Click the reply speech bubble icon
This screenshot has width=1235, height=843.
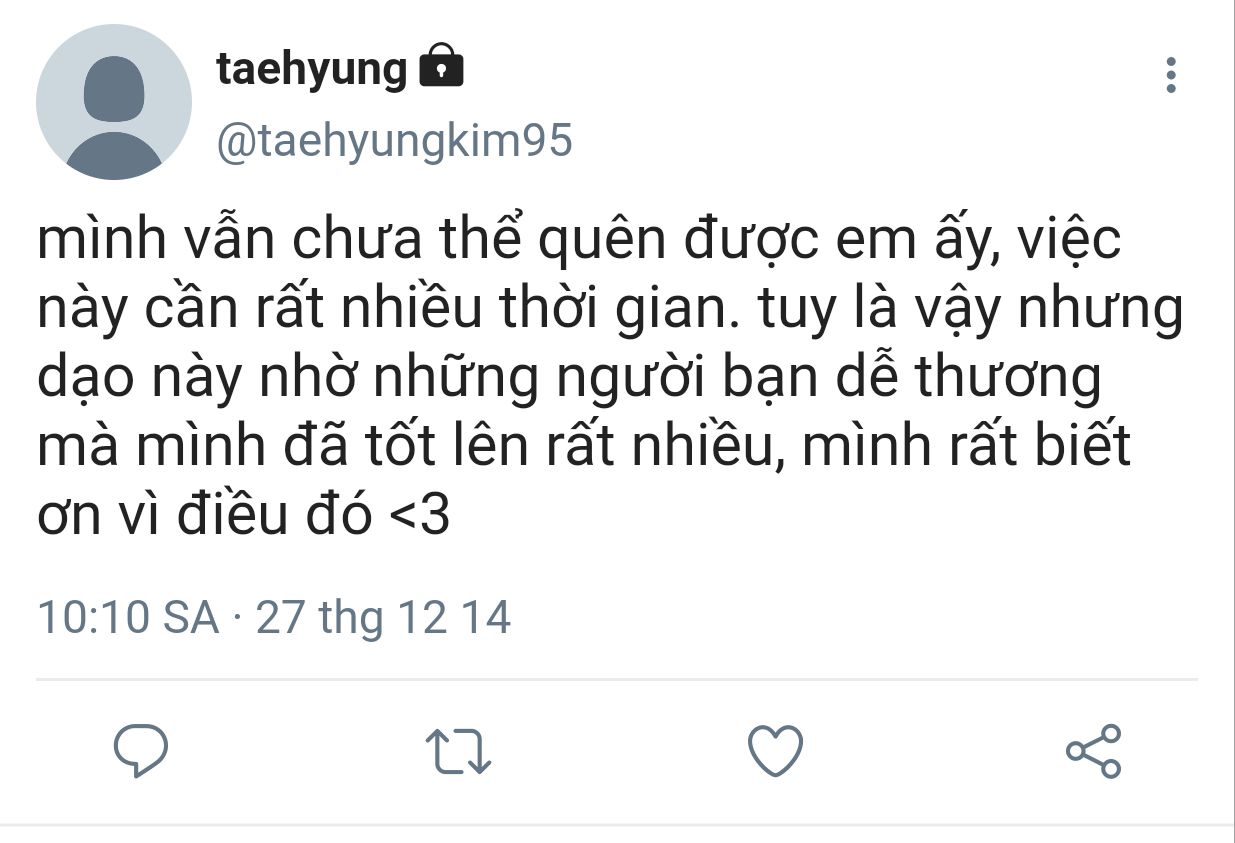coord(141,751)
